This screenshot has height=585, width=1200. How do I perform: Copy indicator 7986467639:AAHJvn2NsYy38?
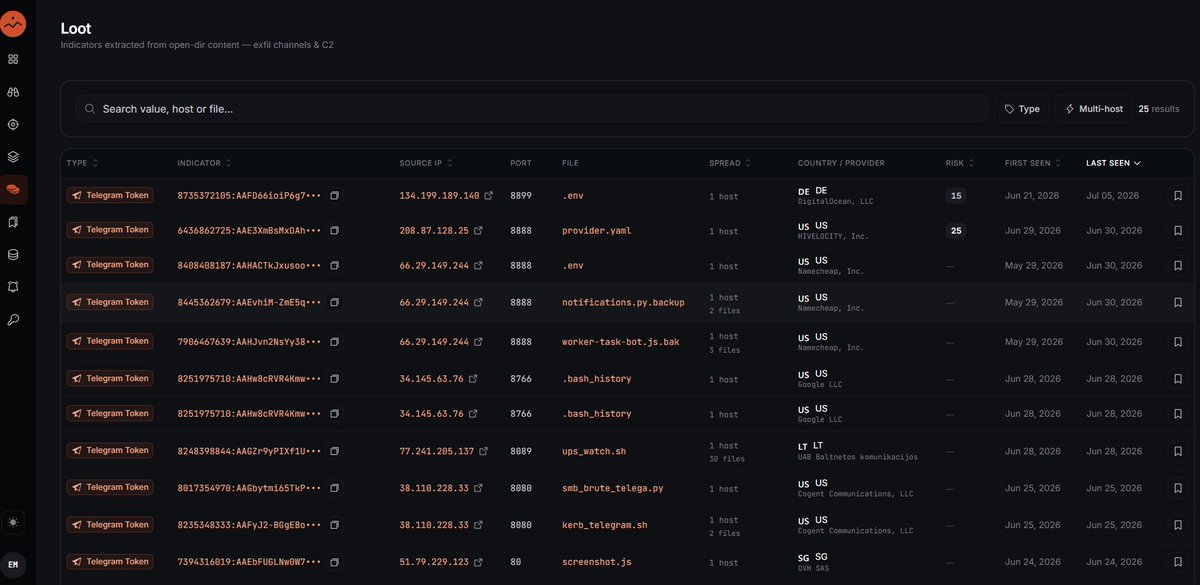point(335,341)
